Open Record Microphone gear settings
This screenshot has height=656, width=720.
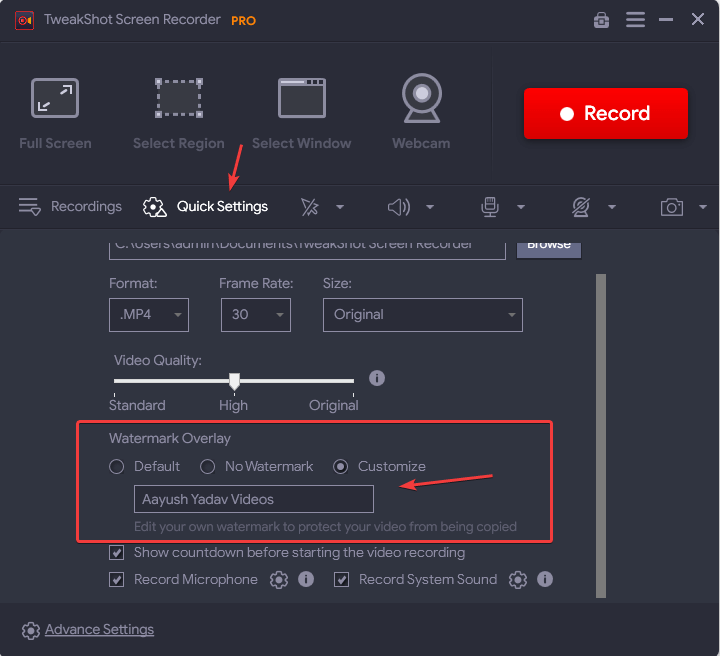coord(279,580)
